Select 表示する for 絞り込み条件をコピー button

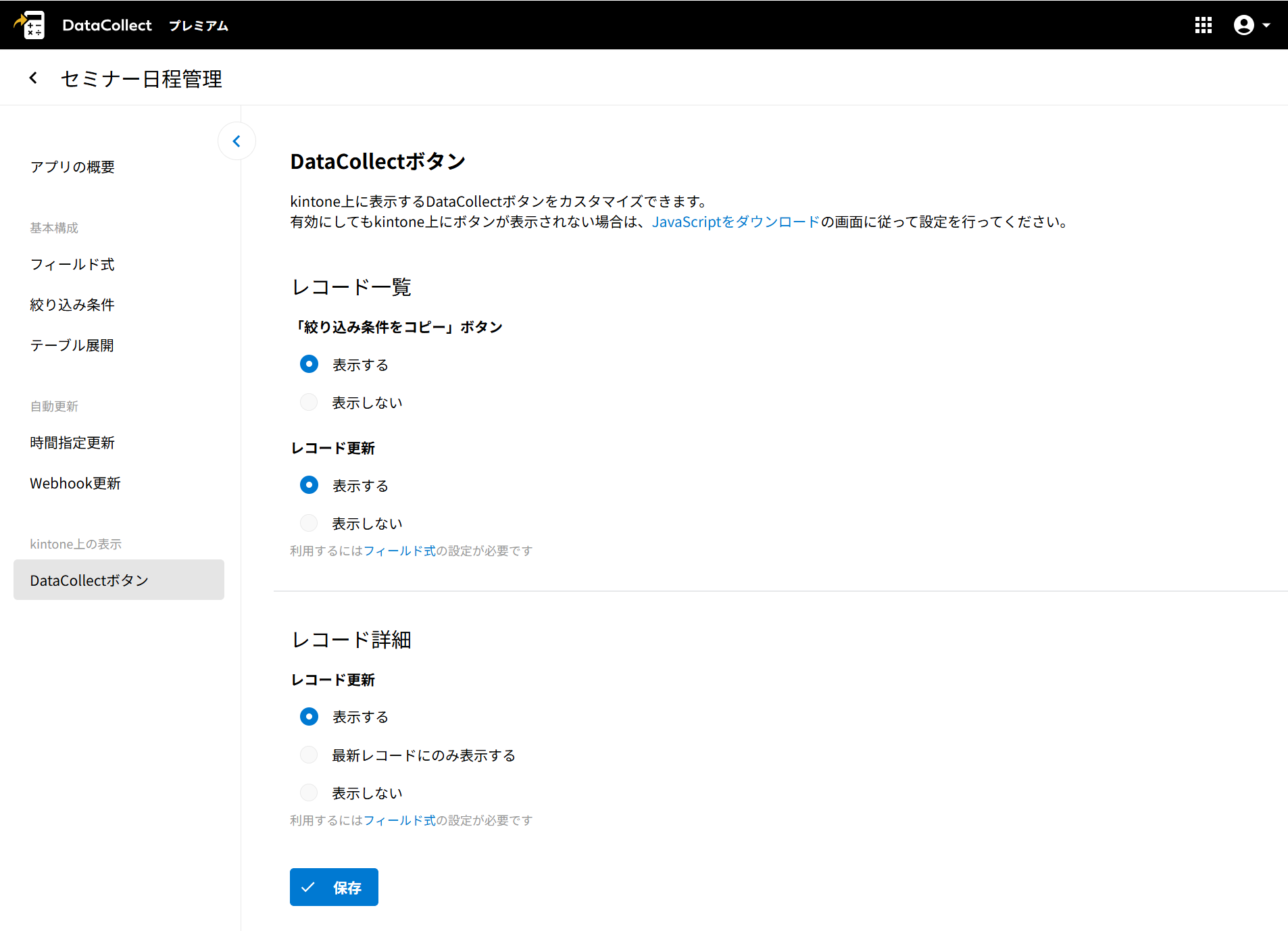[309, 364]
